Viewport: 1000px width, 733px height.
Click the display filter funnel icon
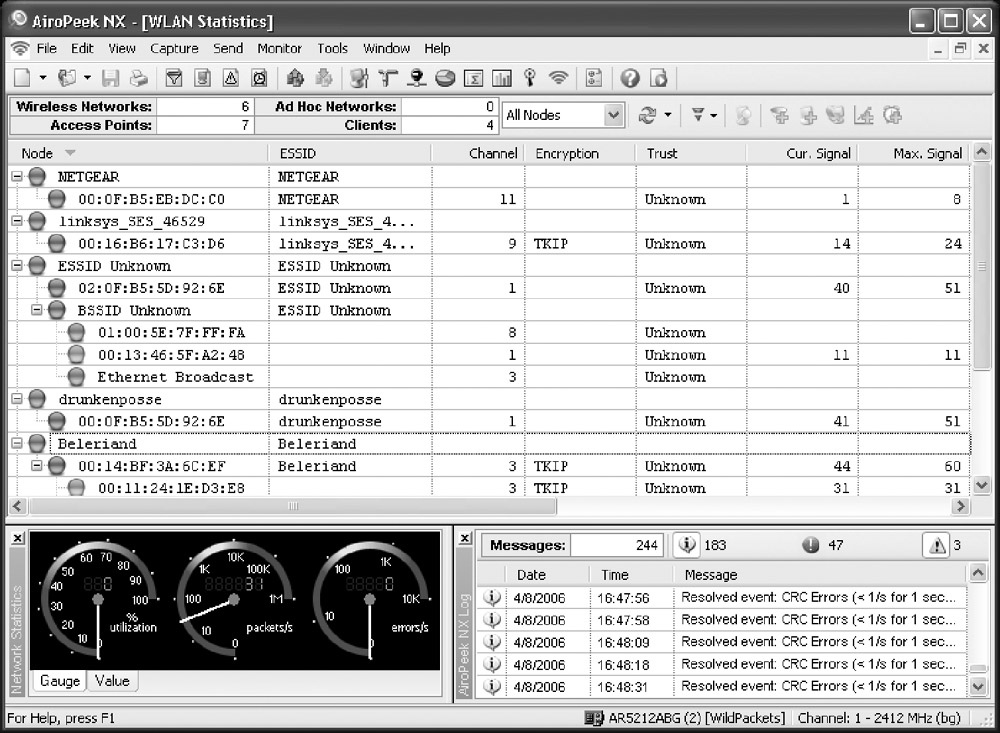click(x=698, y=115)
